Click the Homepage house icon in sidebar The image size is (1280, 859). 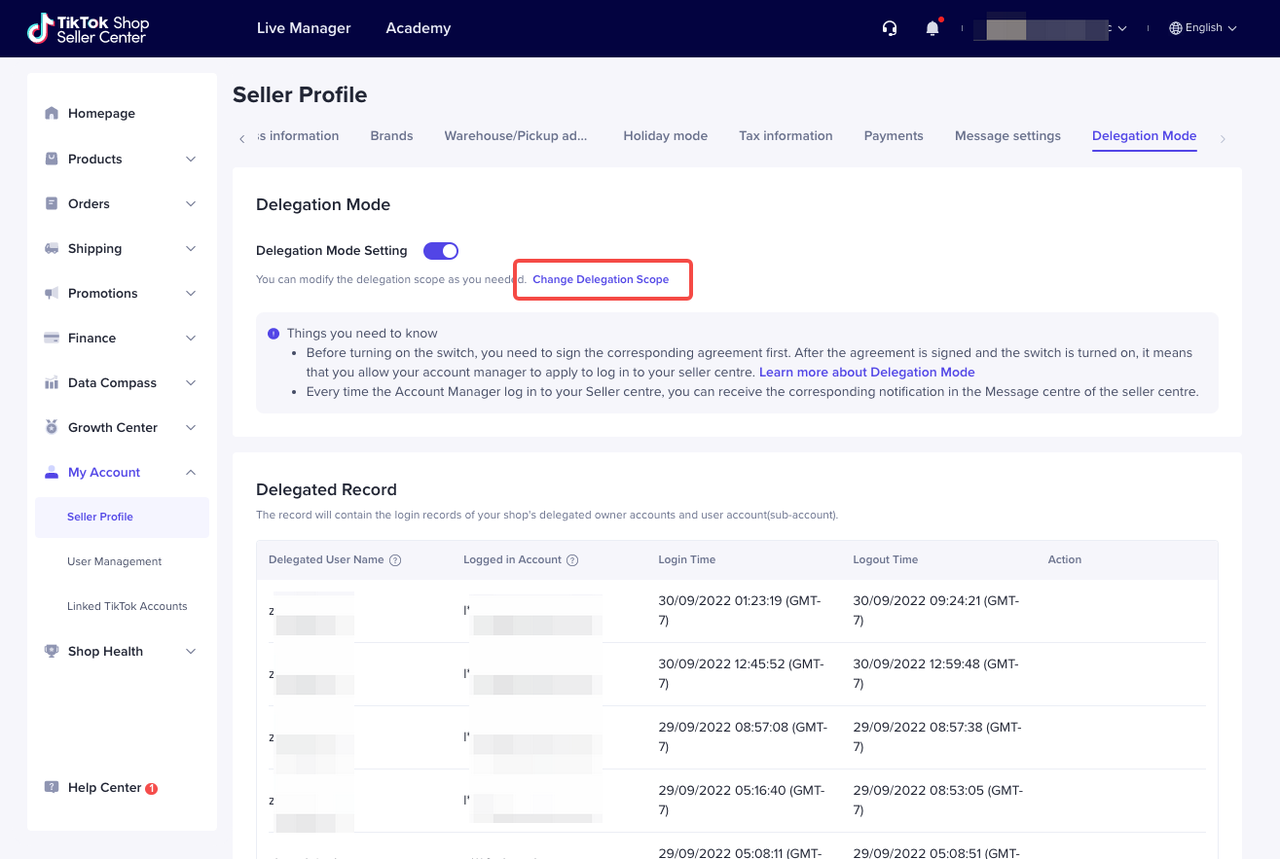[x=52, y=113]
